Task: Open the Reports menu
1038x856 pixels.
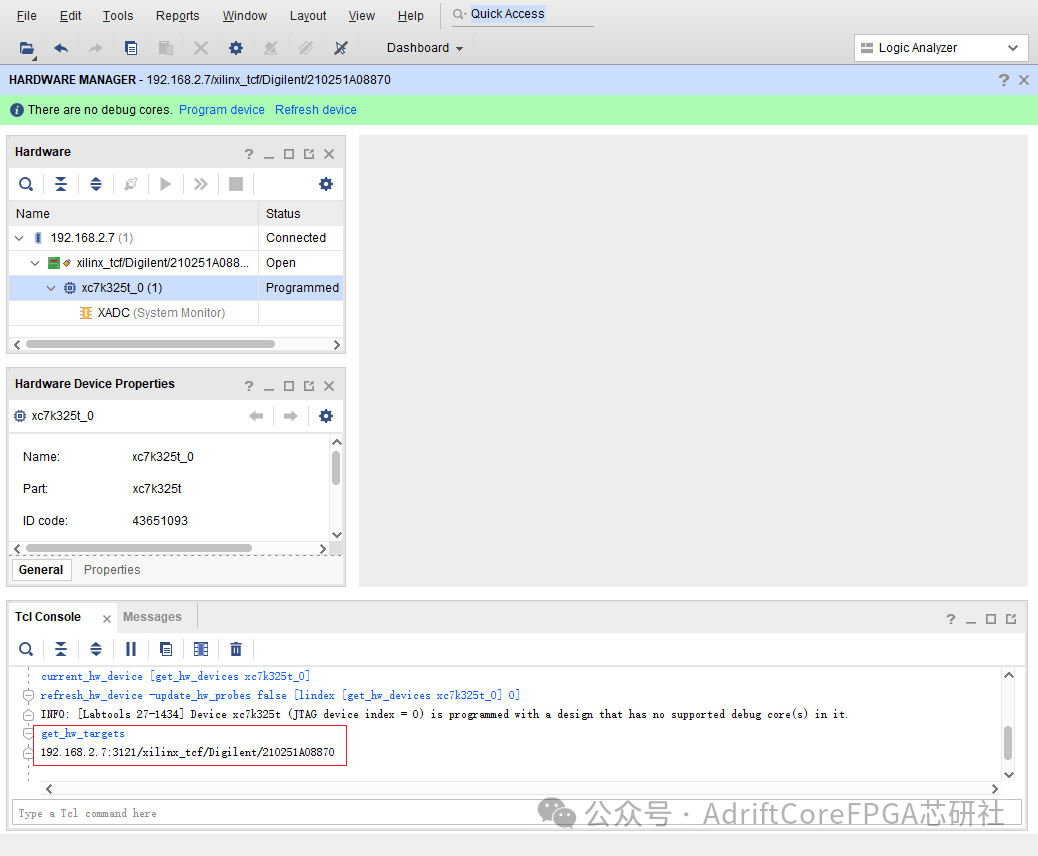Action: click(177, 15)
